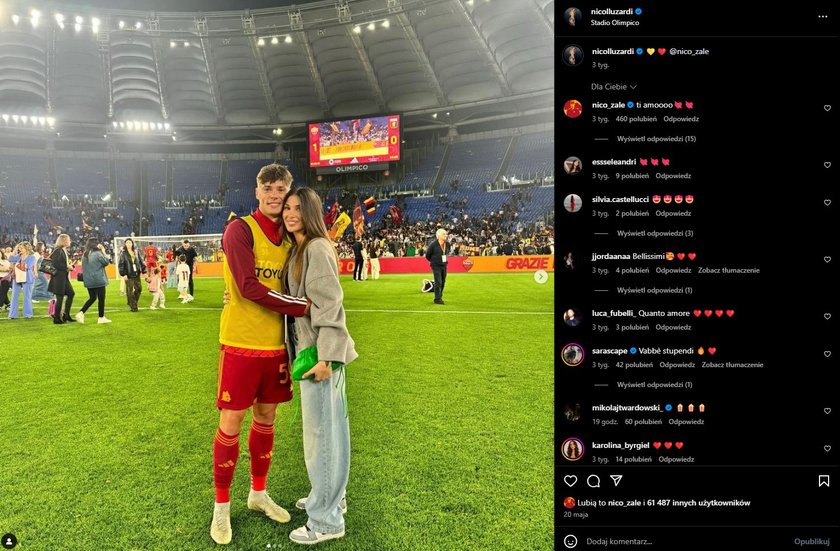Like the post with the heart icon
Viewport: 840px width, 551px height.
coord(570,481)
